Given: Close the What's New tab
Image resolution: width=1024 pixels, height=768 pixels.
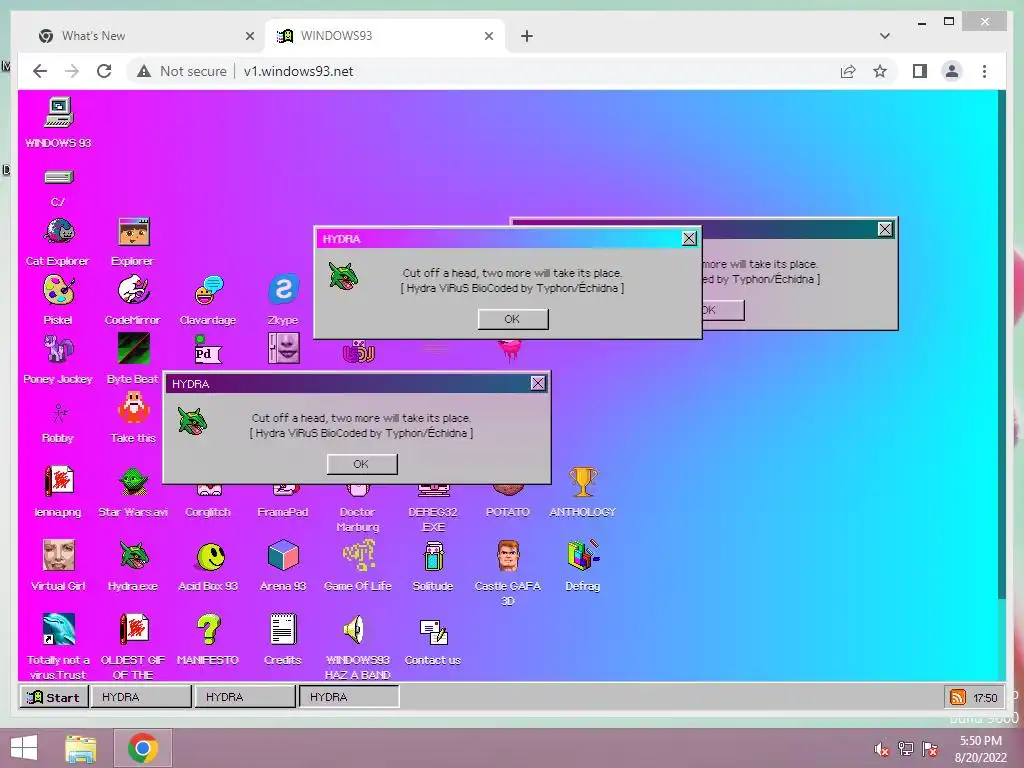Looking at the screenshot, I should tap(249, 37).
